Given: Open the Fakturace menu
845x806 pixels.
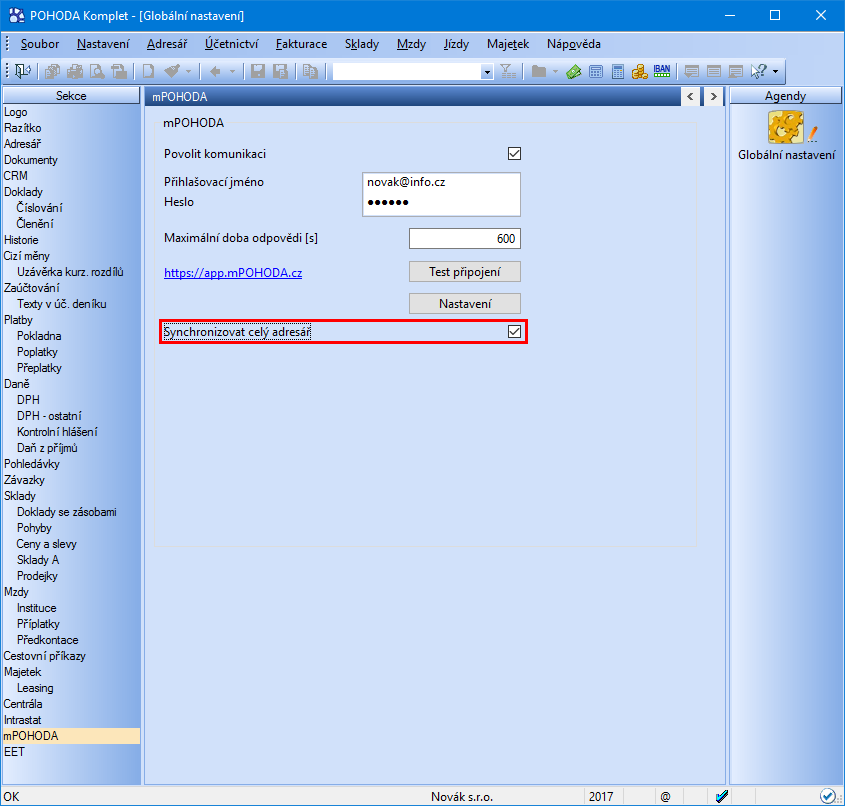Looking at the screenshot, I should coord(301,44).
